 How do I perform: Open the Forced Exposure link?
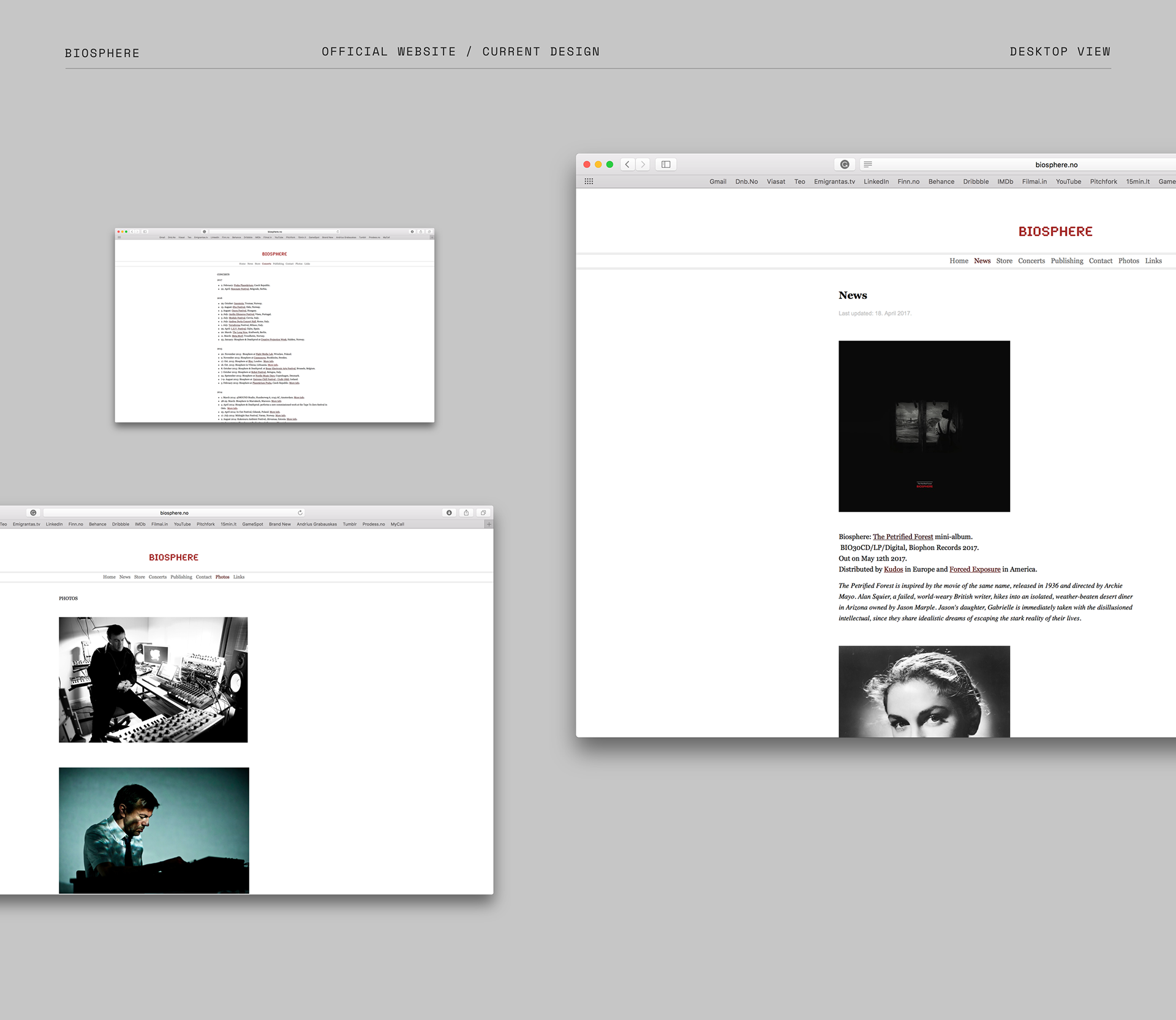[x=974, y=569]
